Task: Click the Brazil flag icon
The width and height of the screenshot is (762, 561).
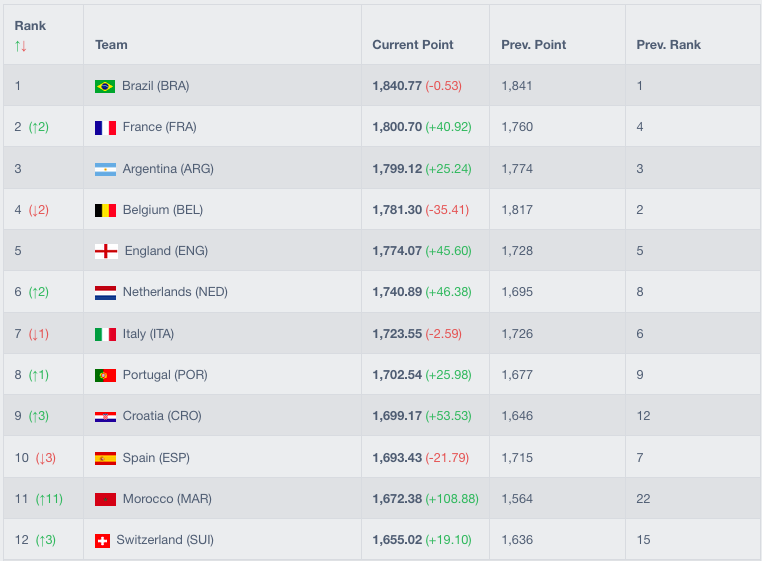Action: [x=105, y=86]
